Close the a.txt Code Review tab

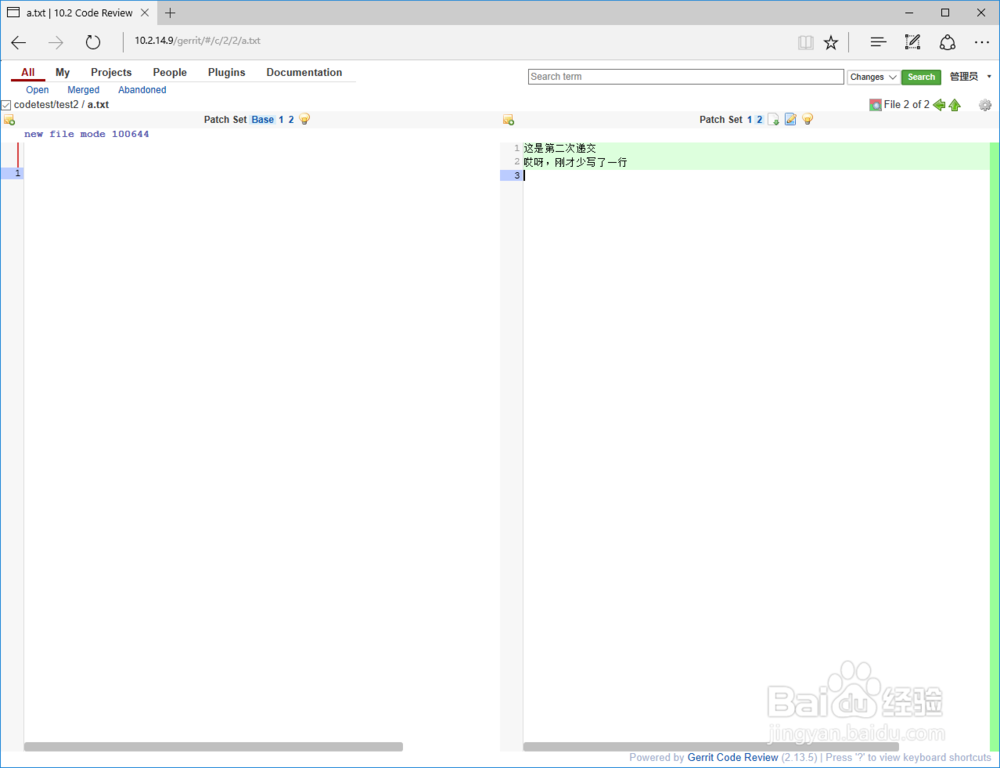pos(145,13)
